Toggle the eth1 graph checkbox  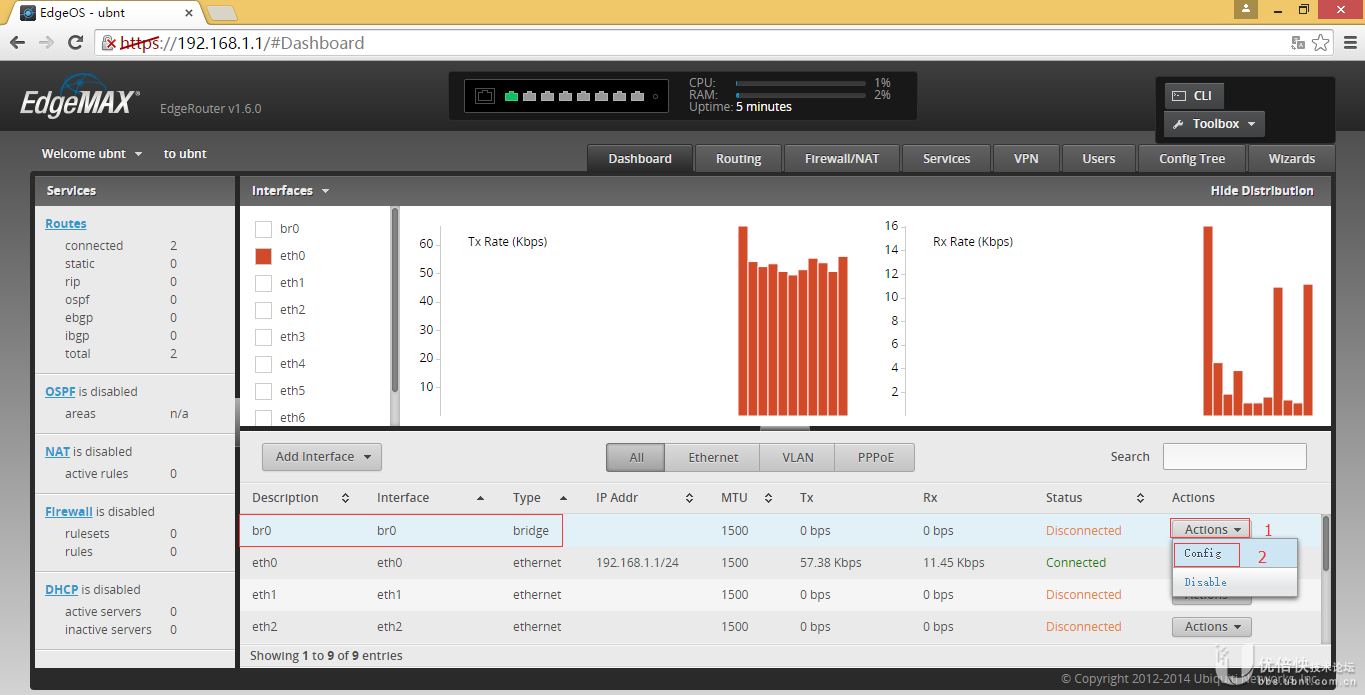point(264,283)
